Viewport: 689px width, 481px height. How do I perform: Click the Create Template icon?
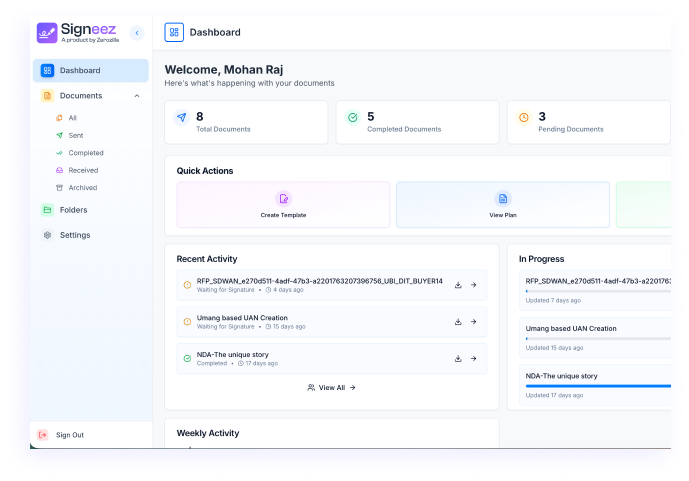click(x=283, y=199)
